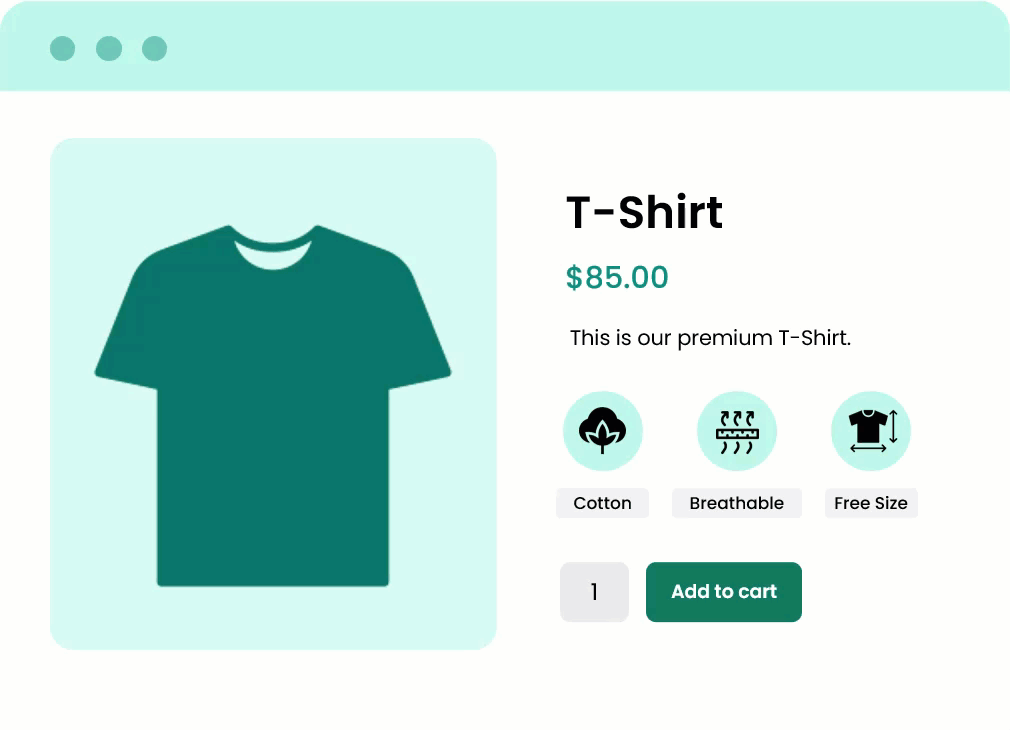Select the breathable fabric airflow icon
Viewport: 1010px width, 730px height.
(737, 431)
